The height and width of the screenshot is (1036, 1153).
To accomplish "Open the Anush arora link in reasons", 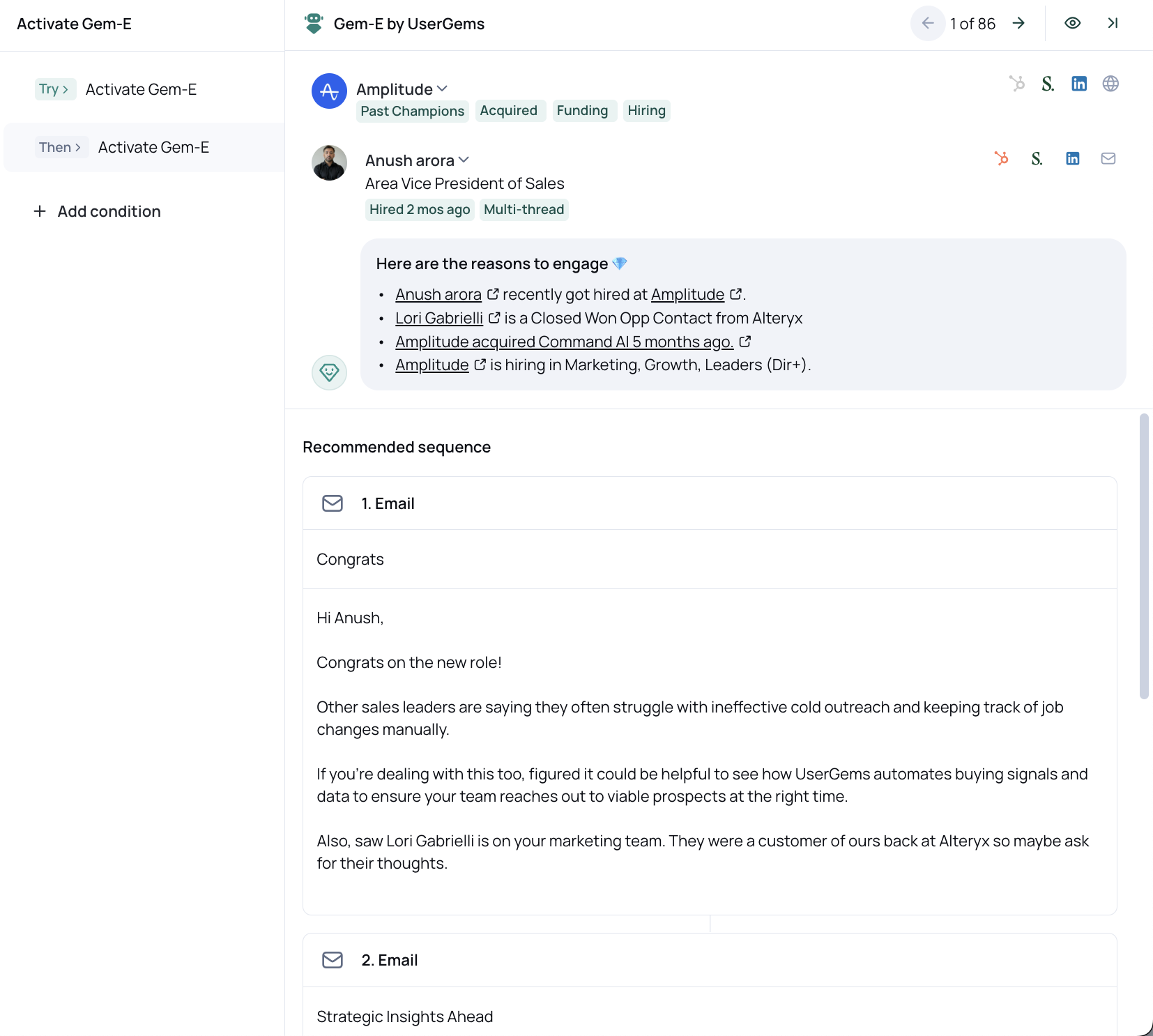I will [x=438, y=294].
